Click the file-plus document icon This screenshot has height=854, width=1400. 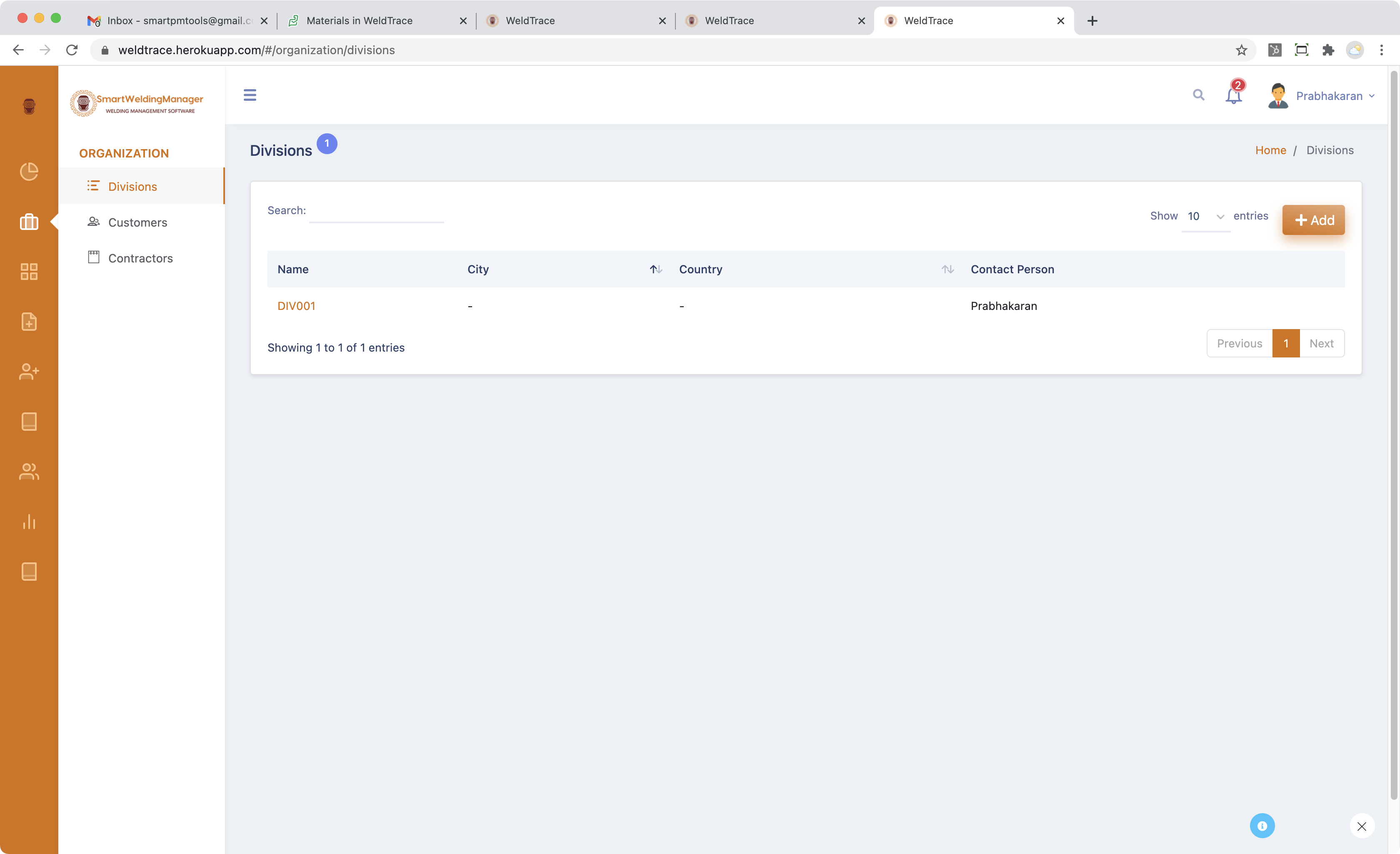[x=29, y=322]
